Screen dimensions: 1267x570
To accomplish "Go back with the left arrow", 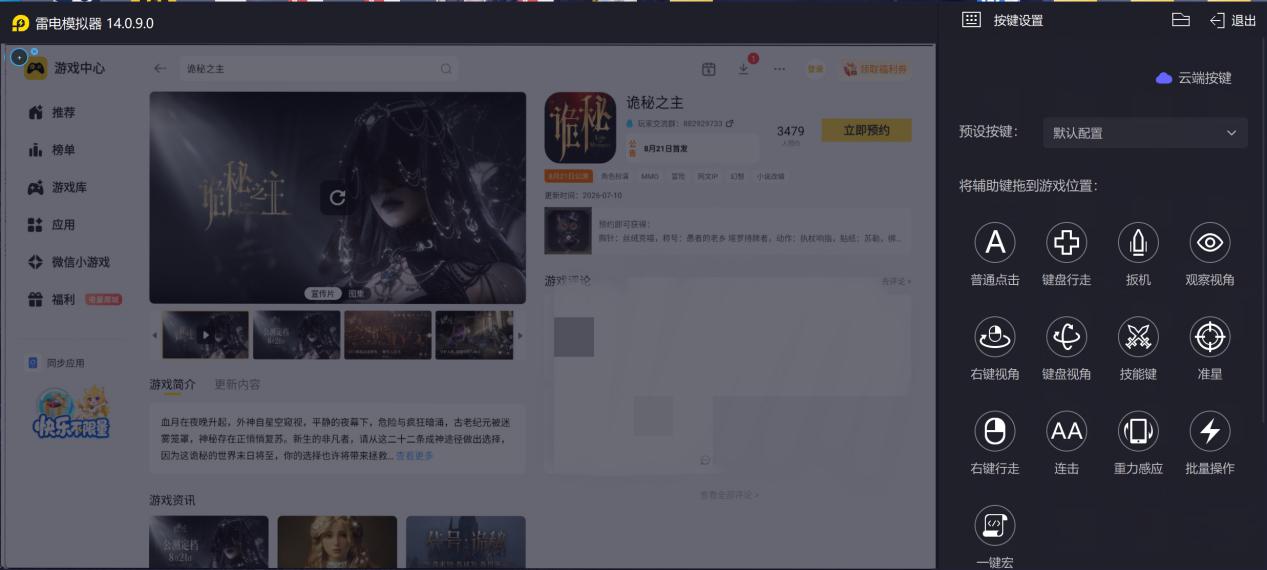I will point(160,69).
